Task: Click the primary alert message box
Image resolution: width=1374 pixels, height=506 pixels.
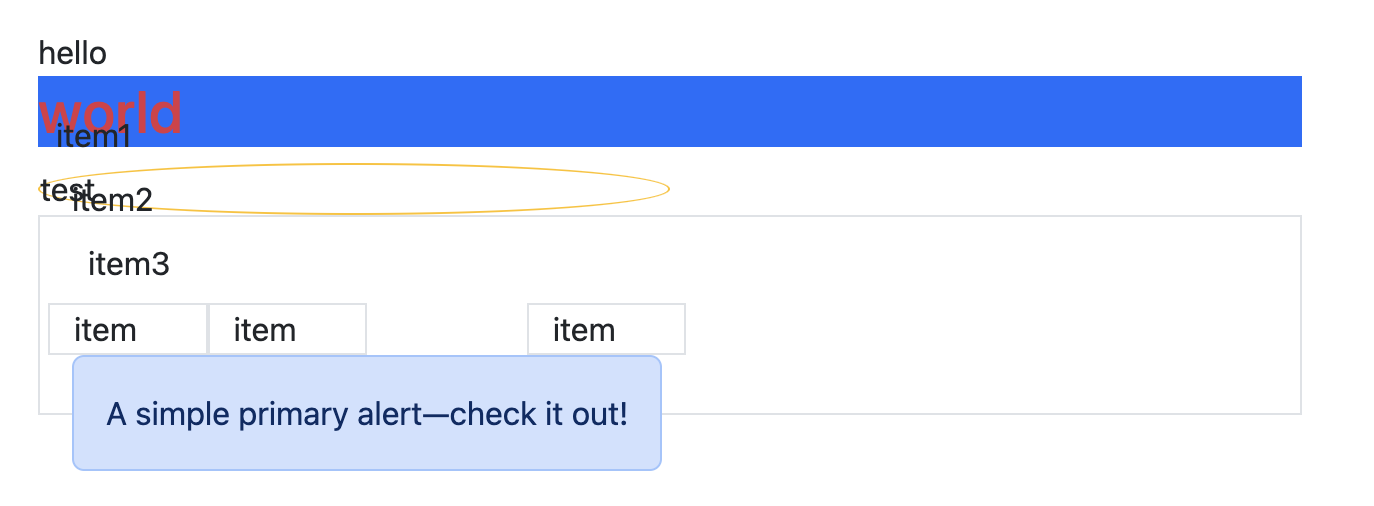Action: coord(367,413)
